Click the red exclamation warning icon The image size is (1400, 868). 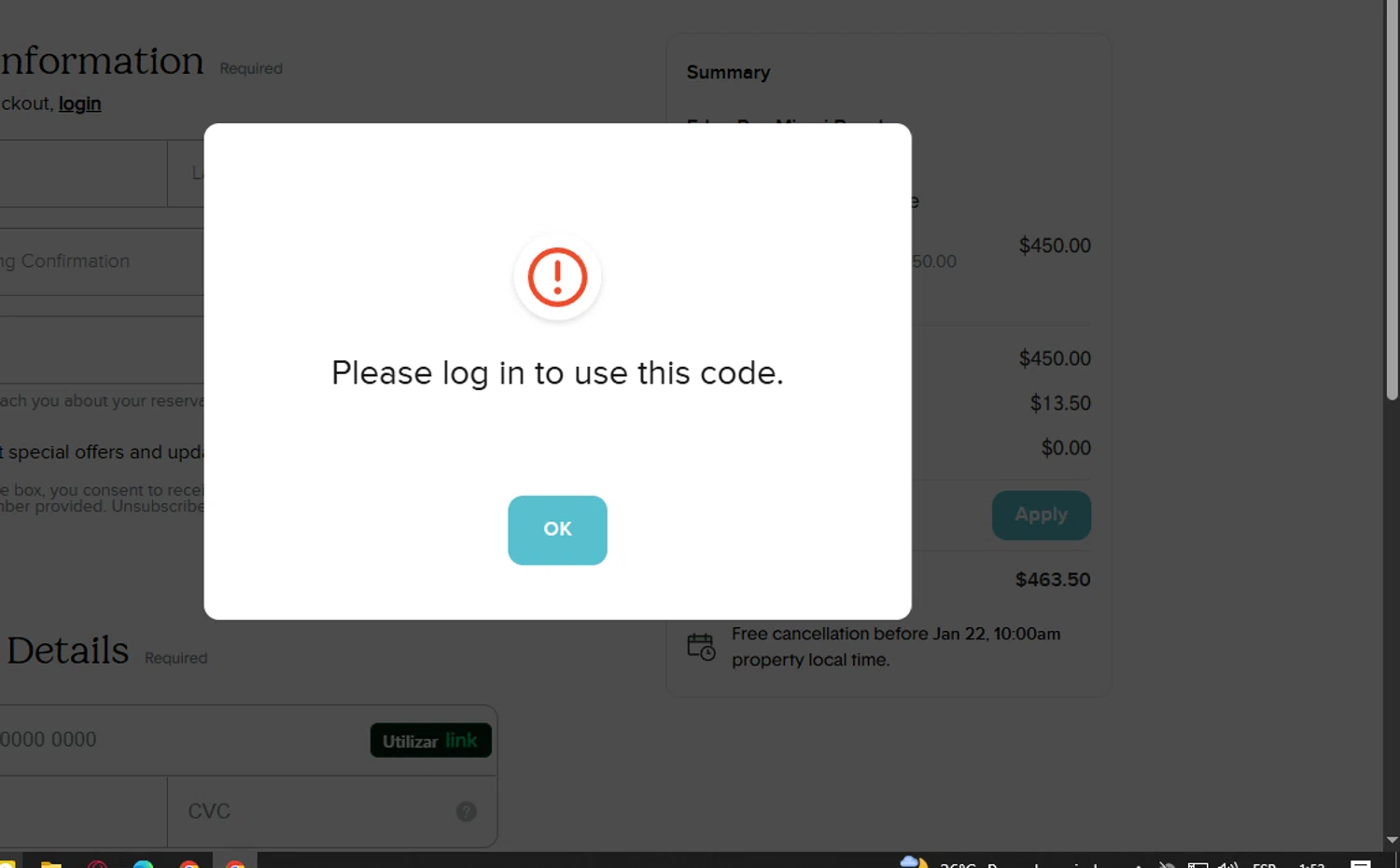[557, 276]
